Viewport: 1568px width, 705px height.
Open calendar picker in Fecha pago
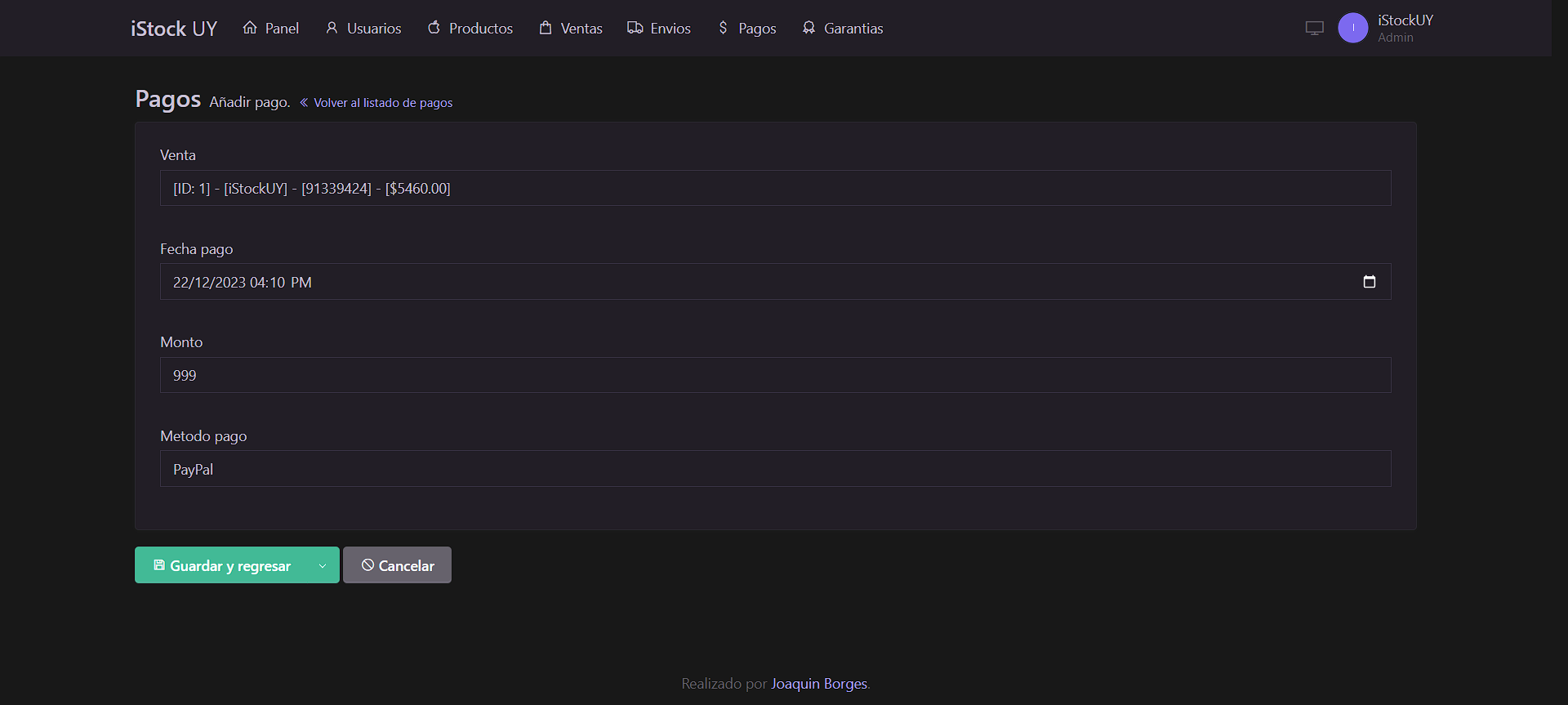[x=1370, y=282]
